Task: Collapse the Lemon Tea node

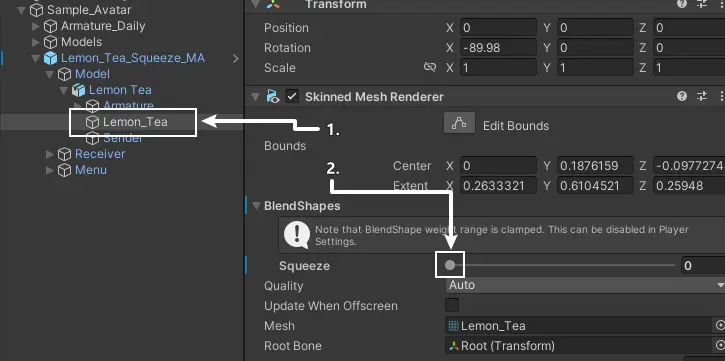Action: 64,90
